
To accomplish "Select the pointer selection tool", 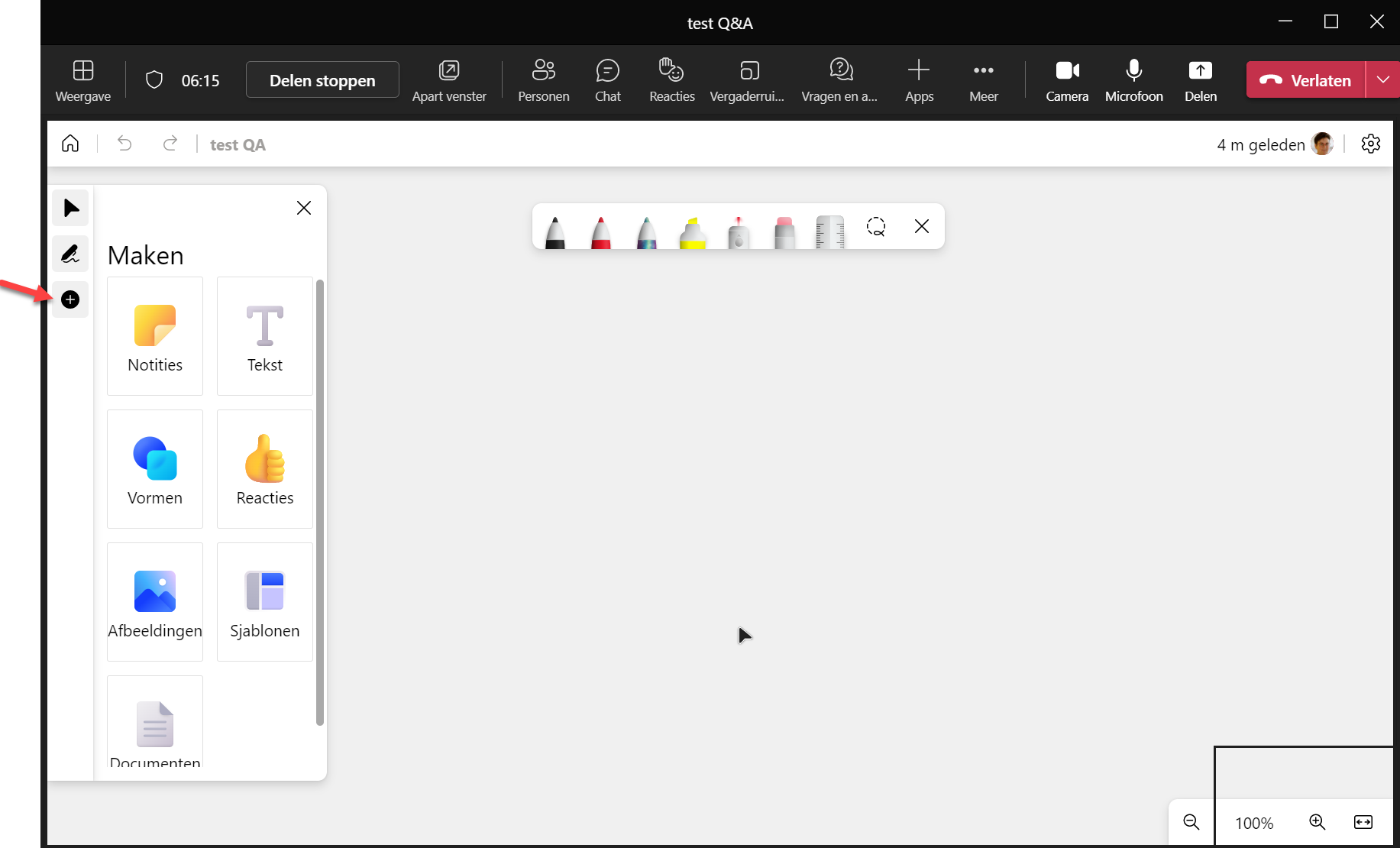I will pos(70,208).
